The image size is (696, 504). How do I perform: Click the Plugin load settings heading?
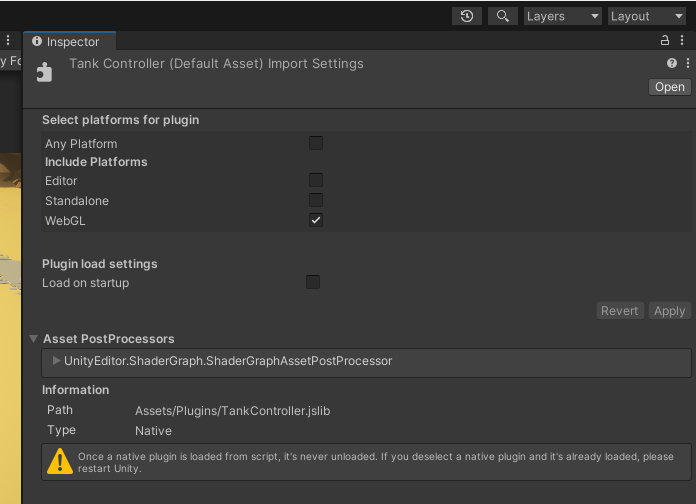[99, 264]
